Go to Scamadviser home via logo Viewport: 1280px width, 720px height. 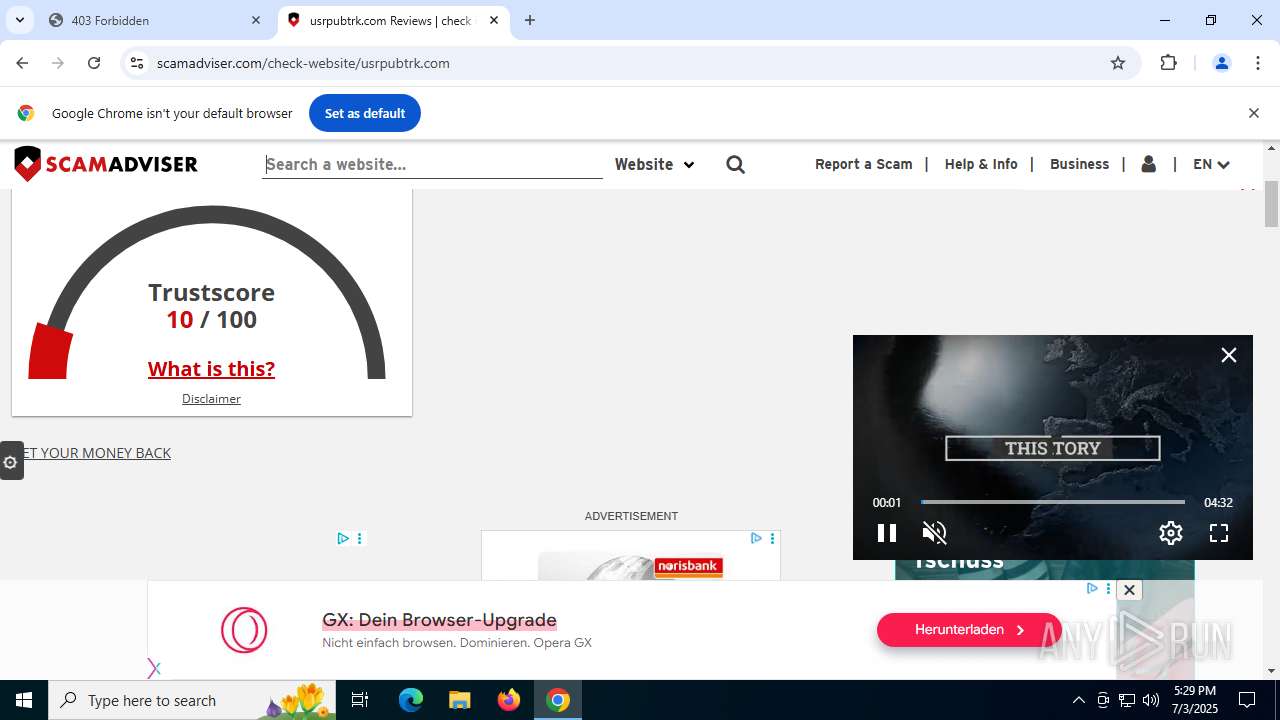[x=106, y=164]
